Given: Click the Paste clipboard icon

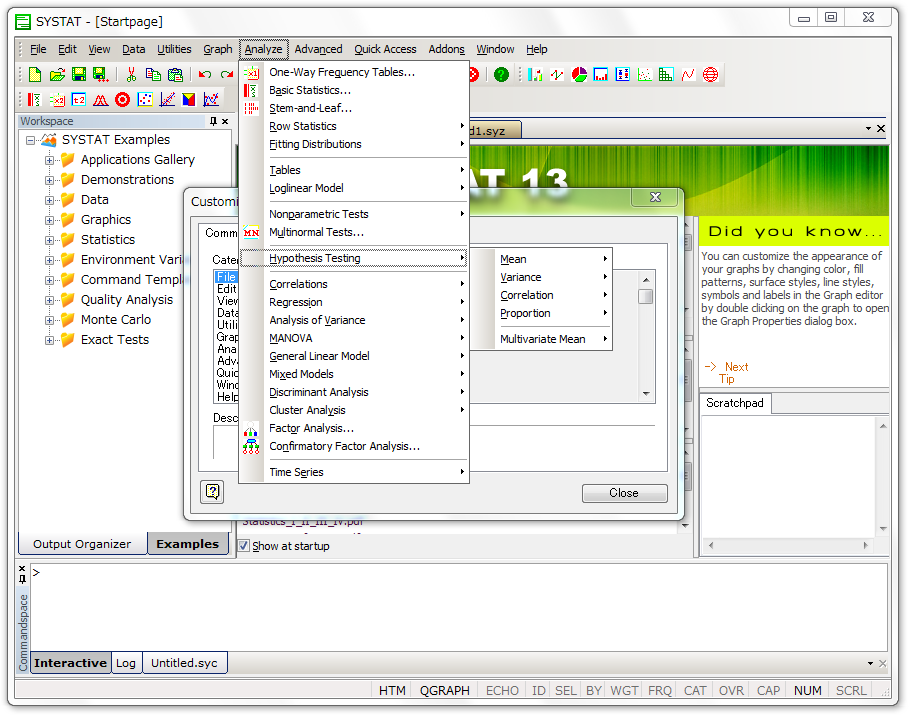Looking at the screenshot, I should pos(175,74).
